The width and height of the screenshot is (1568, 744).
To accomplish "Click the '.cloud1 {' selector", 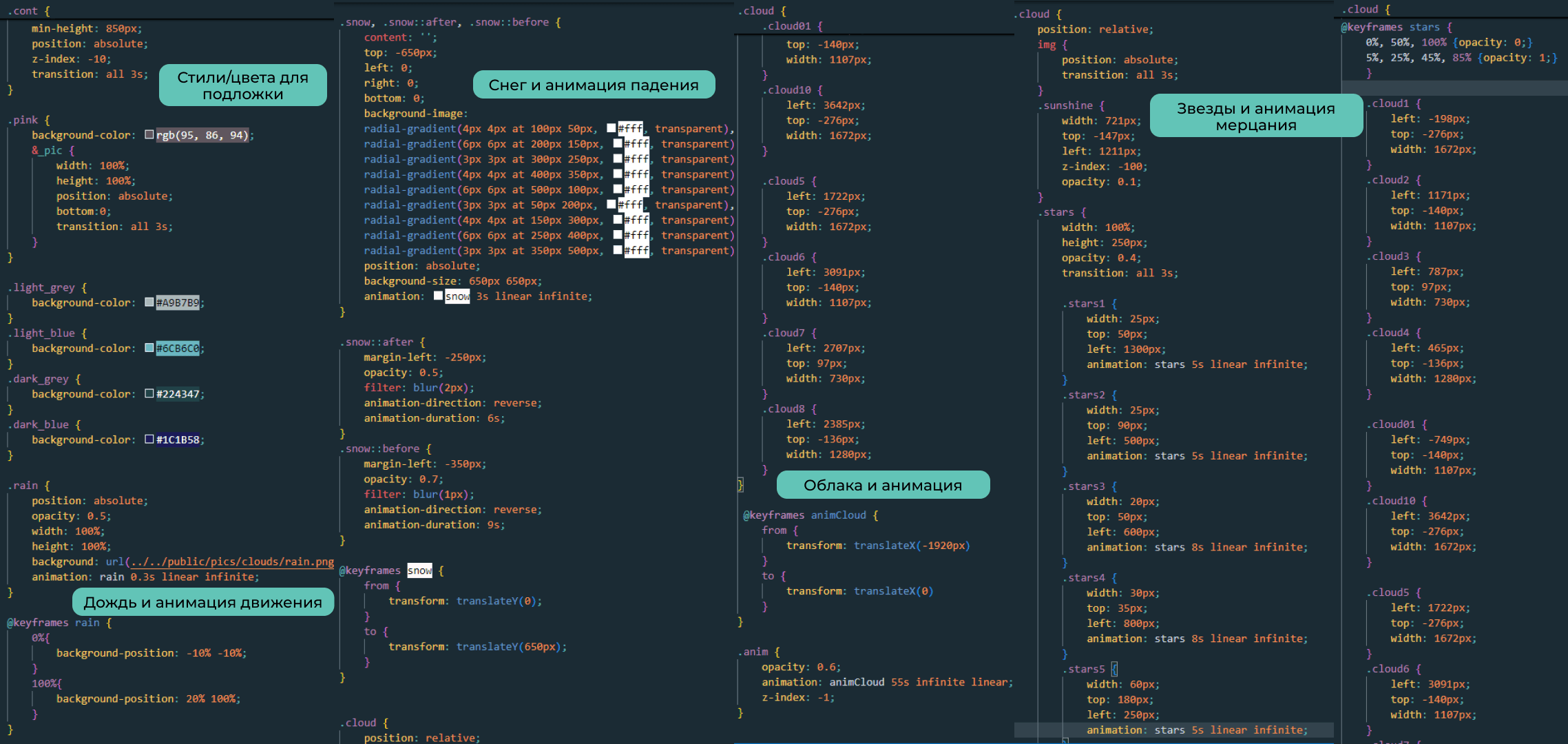I will (1394, 104).
